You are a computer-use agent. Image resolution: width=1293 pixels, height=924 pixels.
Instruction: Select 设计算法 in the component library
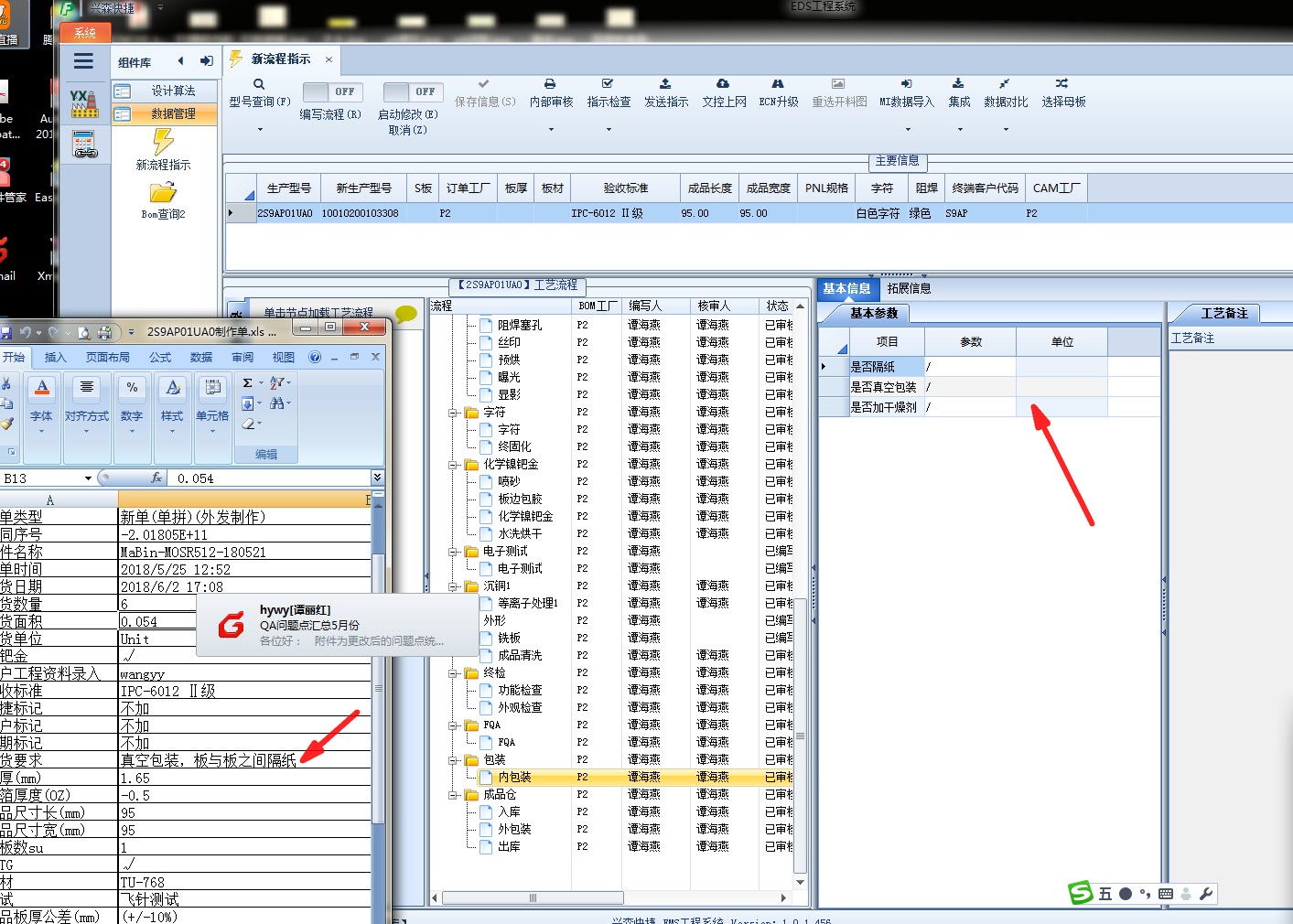(x=165, y=91)
